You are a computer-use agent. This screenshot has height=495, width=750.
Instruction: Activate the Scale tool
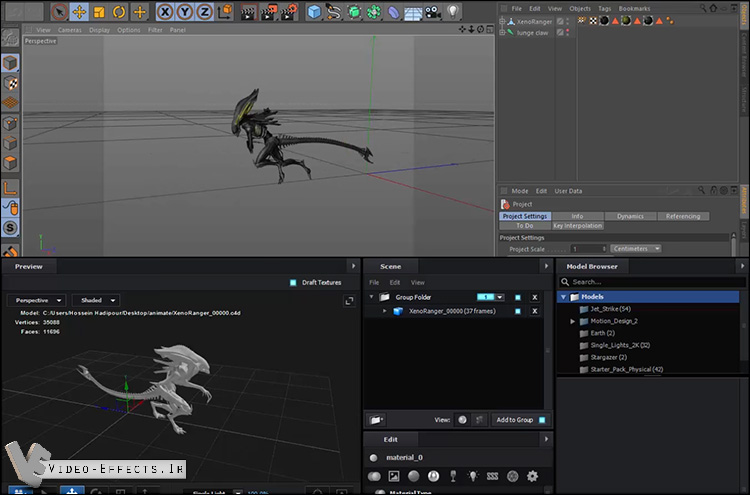click(99, 12)
